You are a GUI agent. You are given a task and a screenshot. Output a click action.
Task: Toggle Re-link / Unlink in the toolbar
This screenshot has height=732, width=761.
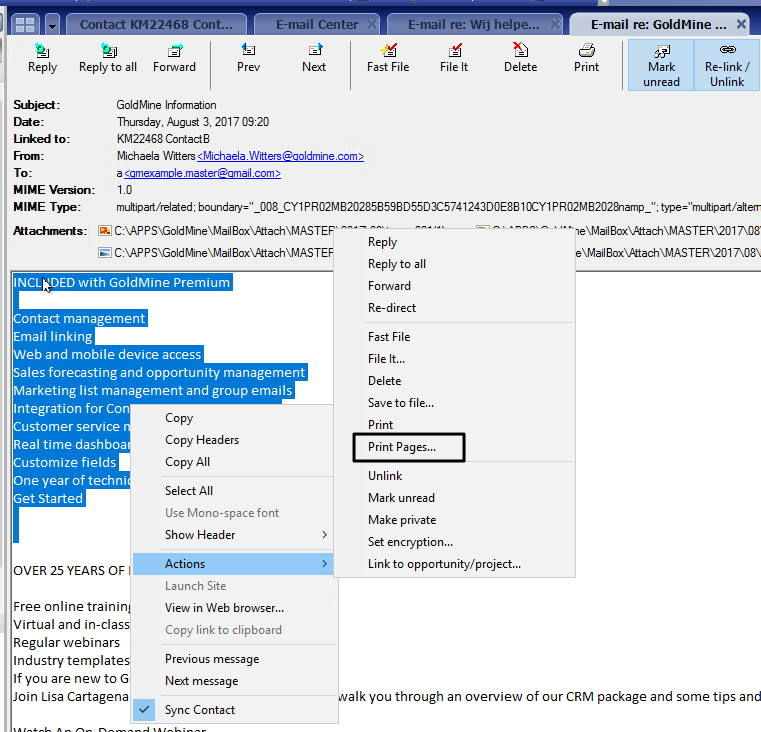pos(727,65)
